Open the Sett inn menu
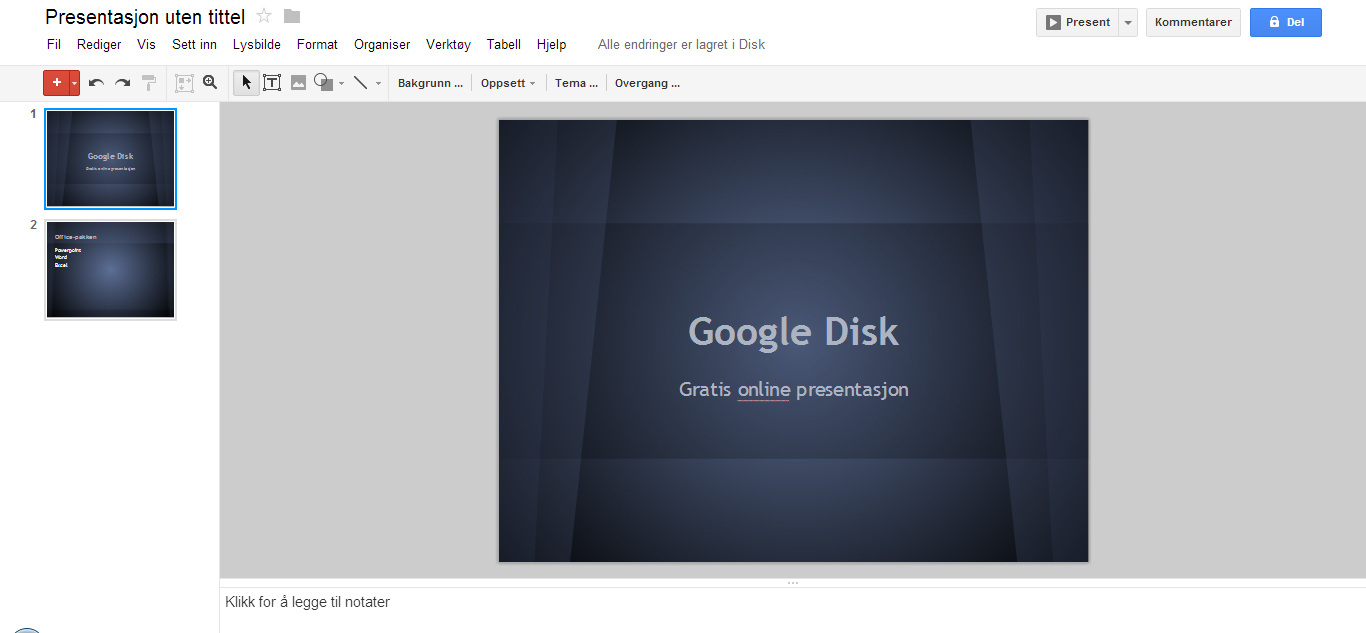Image resolution: width=1366 pixels, height=633 pixels. pyautogui.click(x=194, y=44)
